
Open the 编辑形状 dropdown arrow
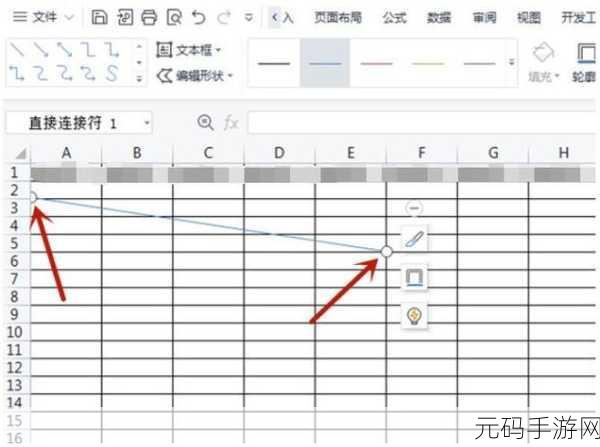coord(230,76)
